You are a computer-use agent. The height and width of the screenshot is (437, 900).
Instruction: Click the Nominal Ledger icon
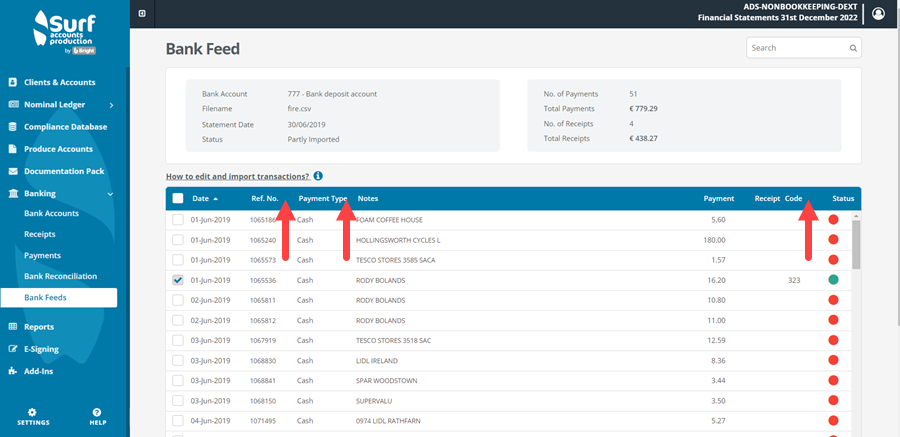click(13, 105)
